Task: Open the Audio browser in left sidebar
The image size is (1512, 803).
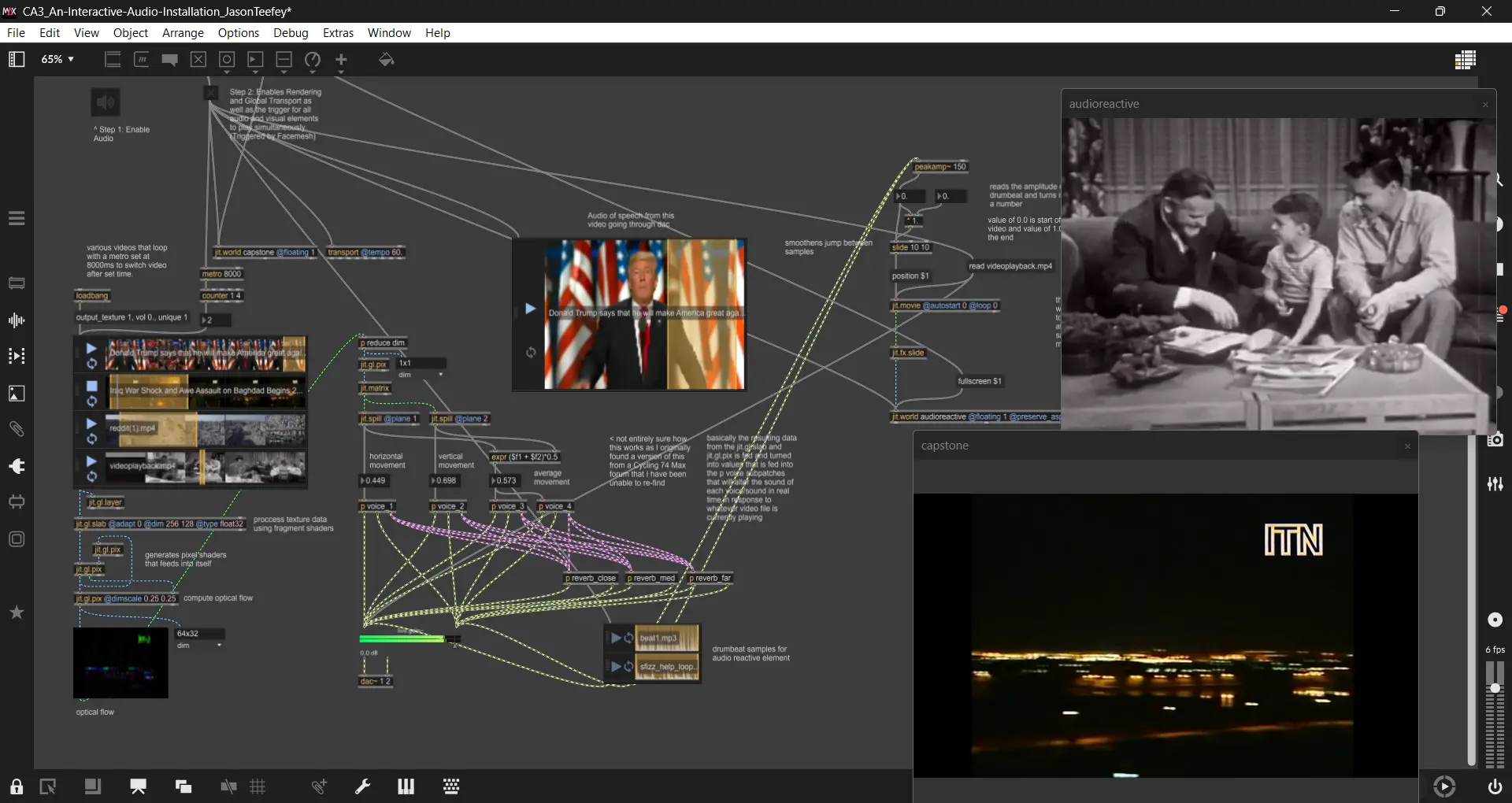Action: pyautogui.click(x=17, y=320)
